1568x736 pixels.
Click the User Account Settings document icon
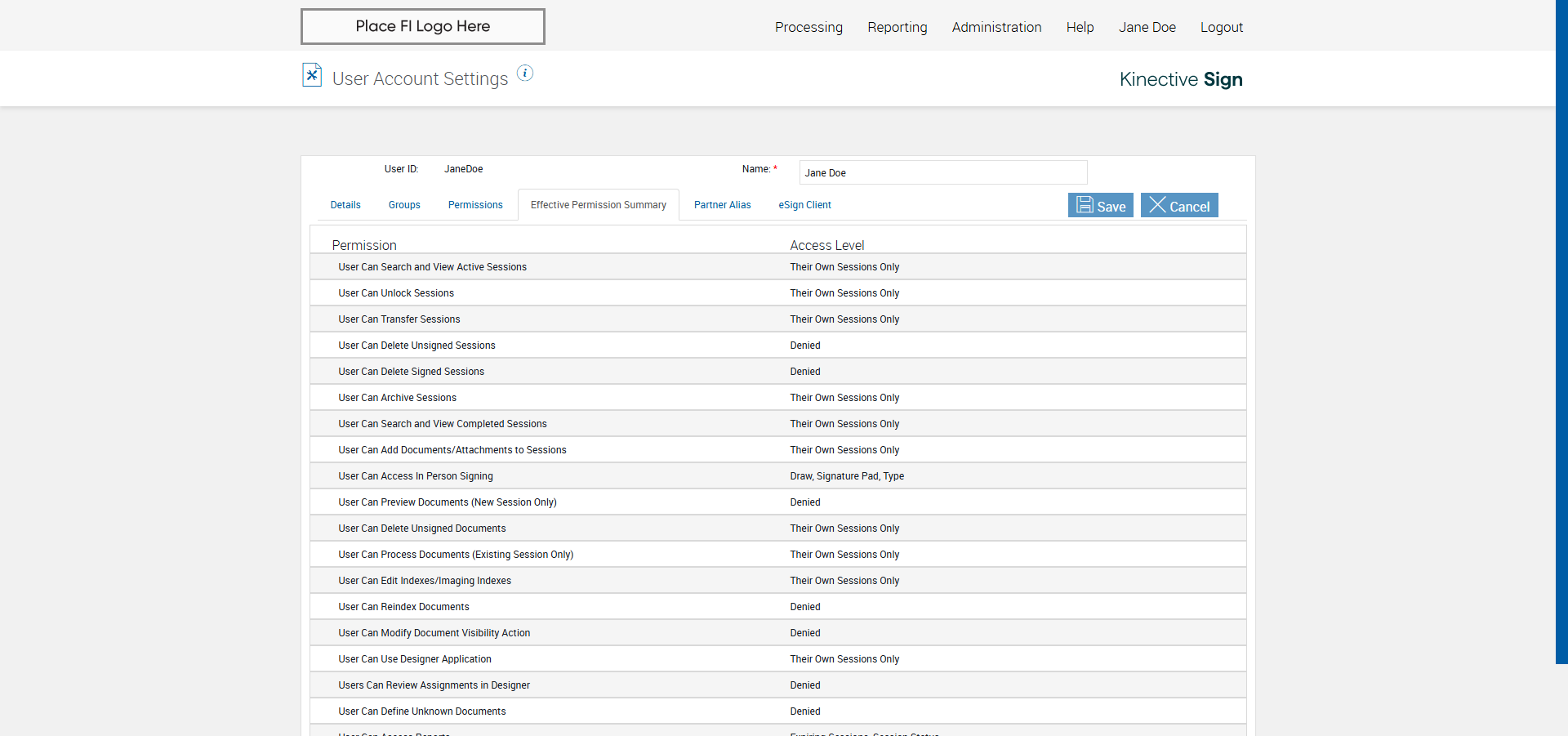pos(312,75)
